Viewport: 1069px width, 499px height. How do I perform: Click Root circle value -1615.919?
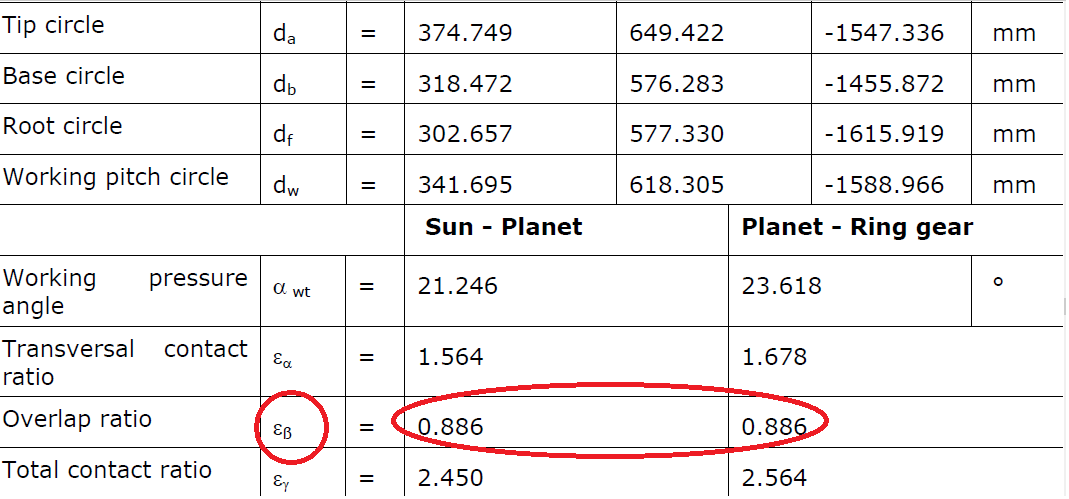884,134
